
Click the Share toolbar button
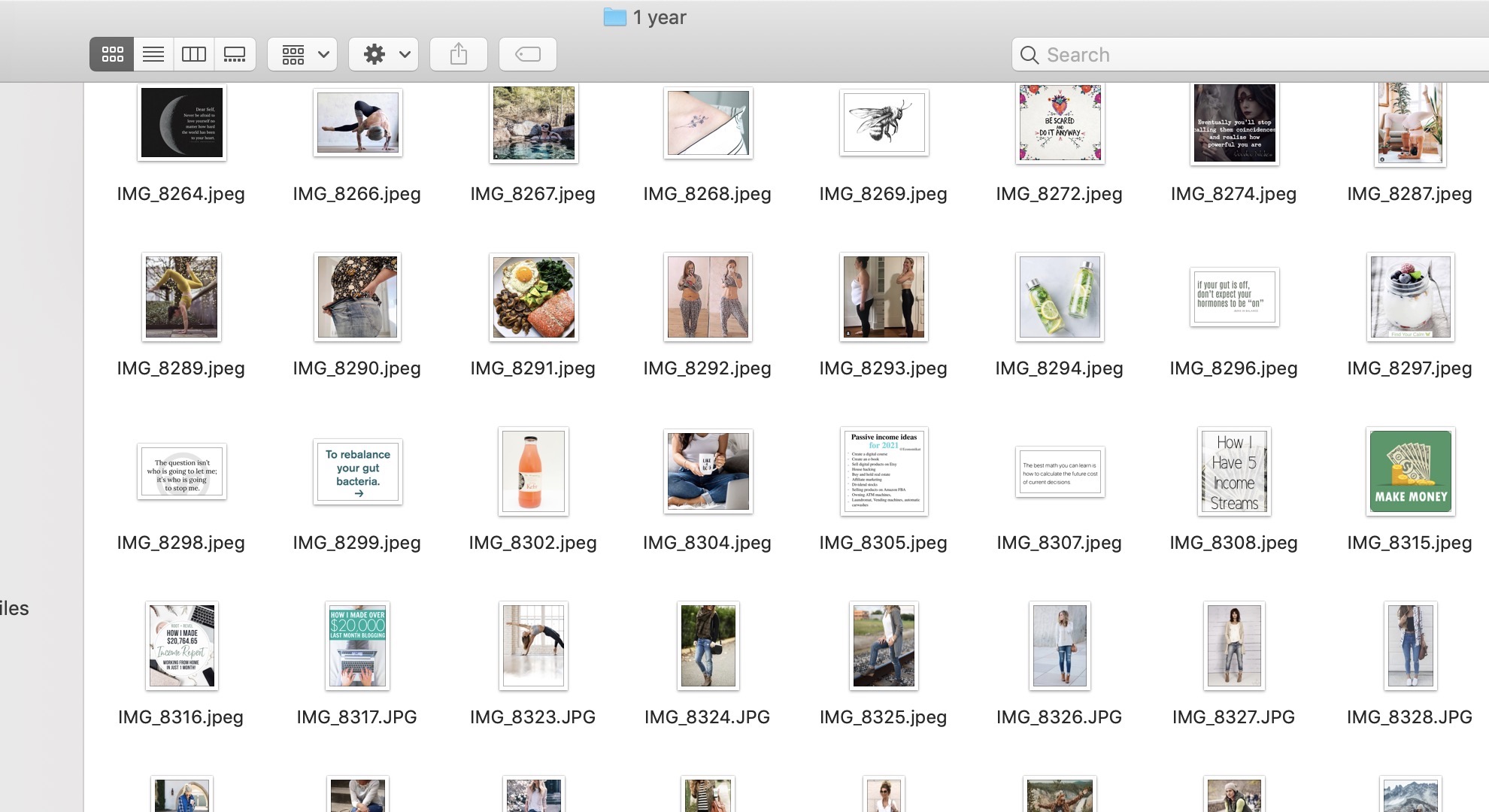pos(459,54)
